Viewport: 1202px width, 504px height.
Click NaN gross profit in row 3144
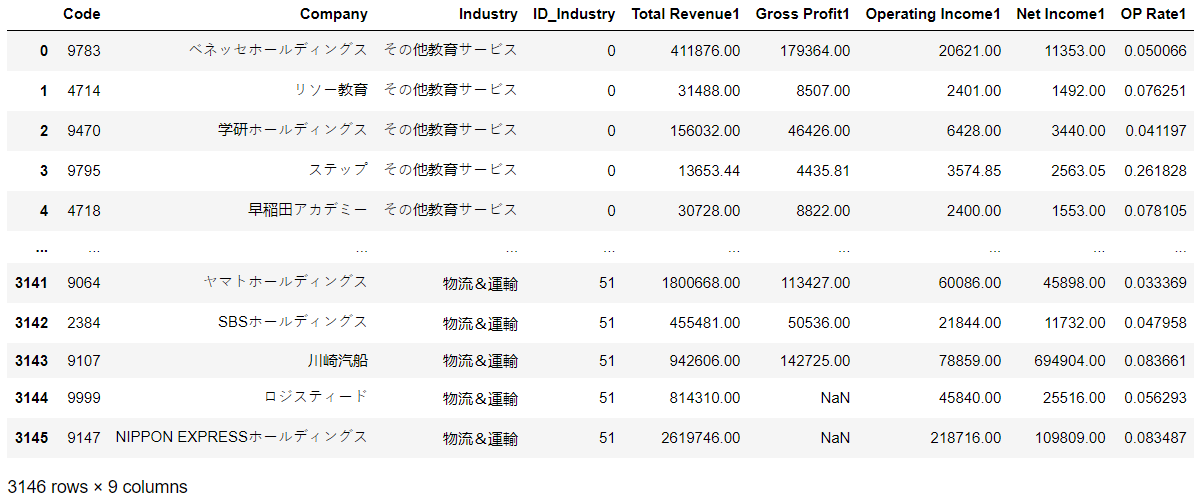tap(835, 398)
